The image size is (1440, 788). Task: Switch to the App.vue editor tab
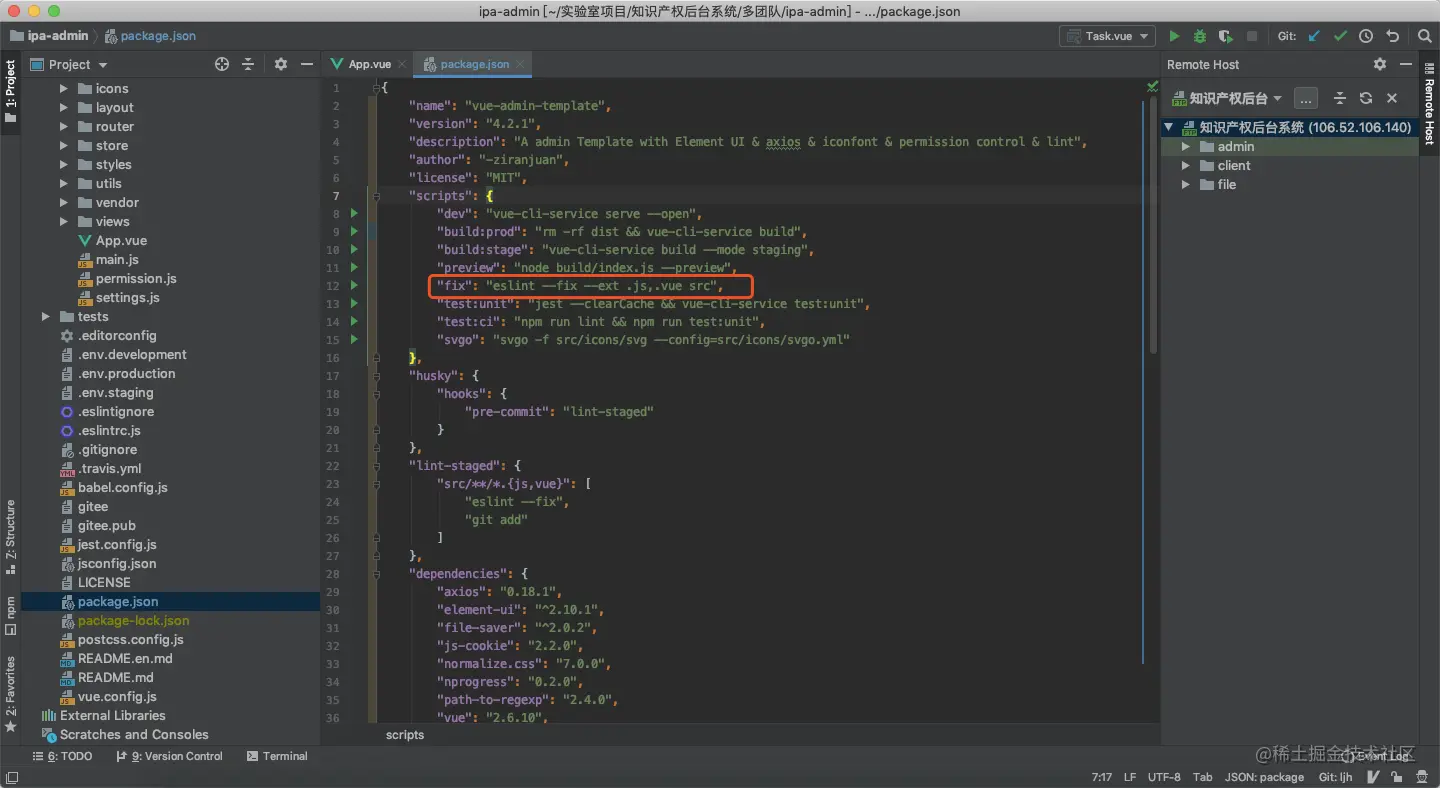[368, 64]
